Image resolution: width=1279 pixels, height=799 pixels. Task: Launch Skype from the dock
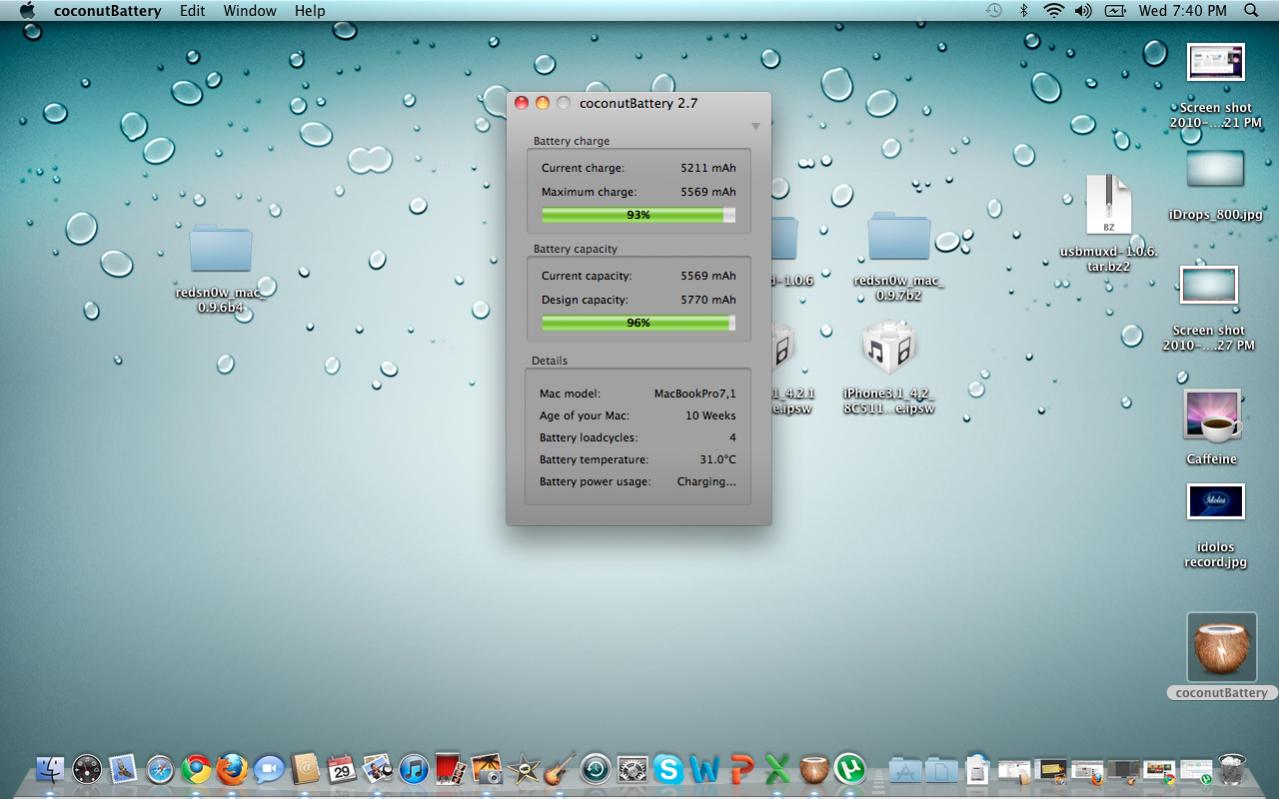668,768
